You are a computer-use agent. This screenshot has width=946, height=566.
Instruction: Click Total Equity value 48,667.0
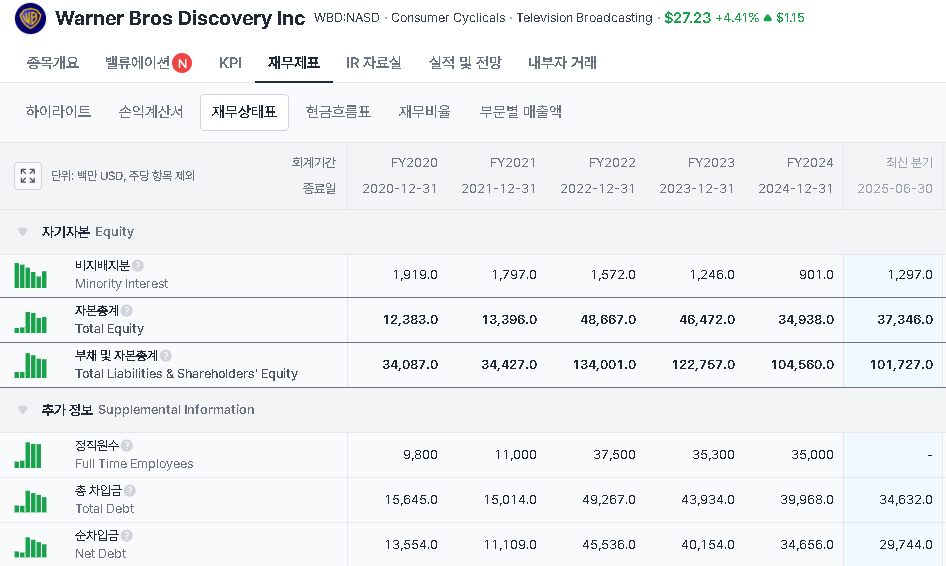(x=608, y=320)
